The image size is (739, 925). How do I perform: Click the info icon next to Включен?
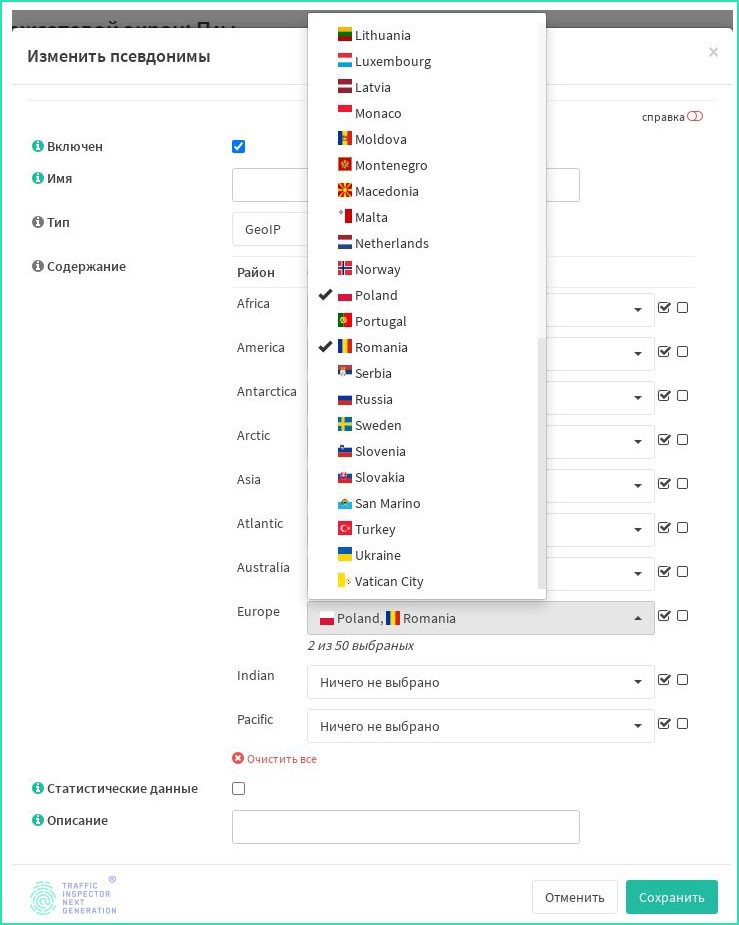coord(38,146)
